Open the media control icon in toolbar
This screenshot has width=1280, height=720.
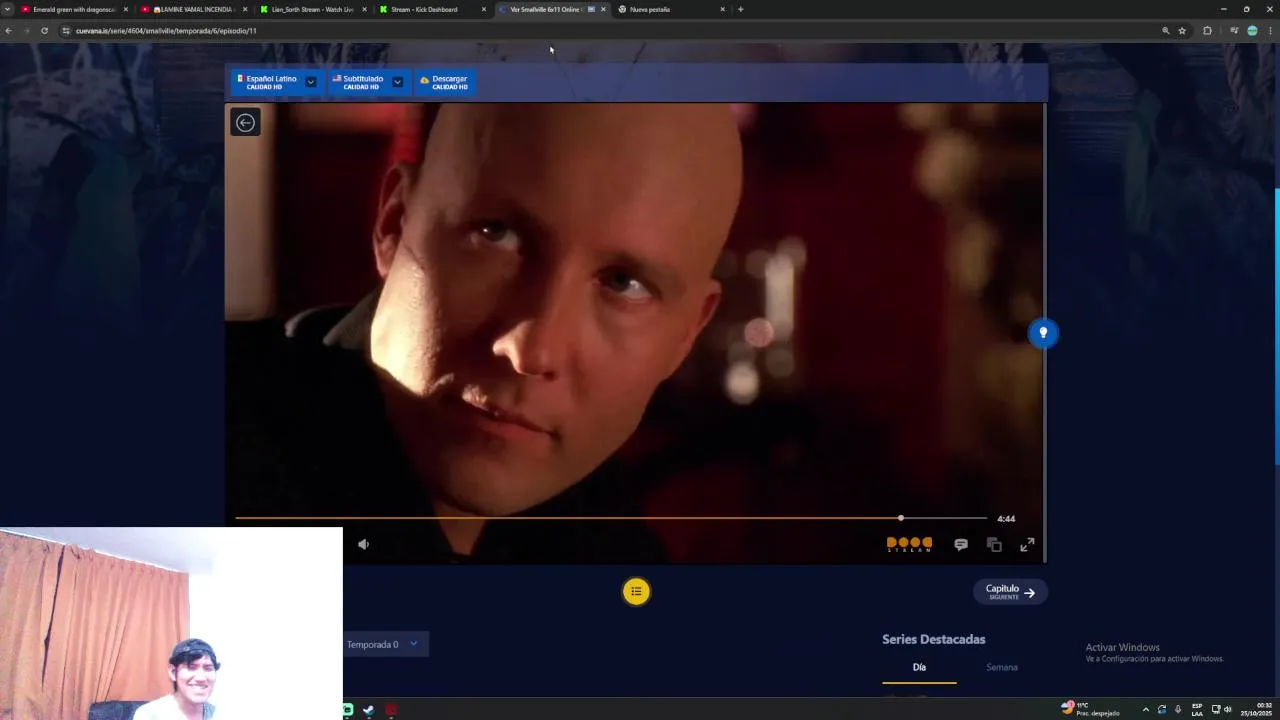(x=1234, y=31)
